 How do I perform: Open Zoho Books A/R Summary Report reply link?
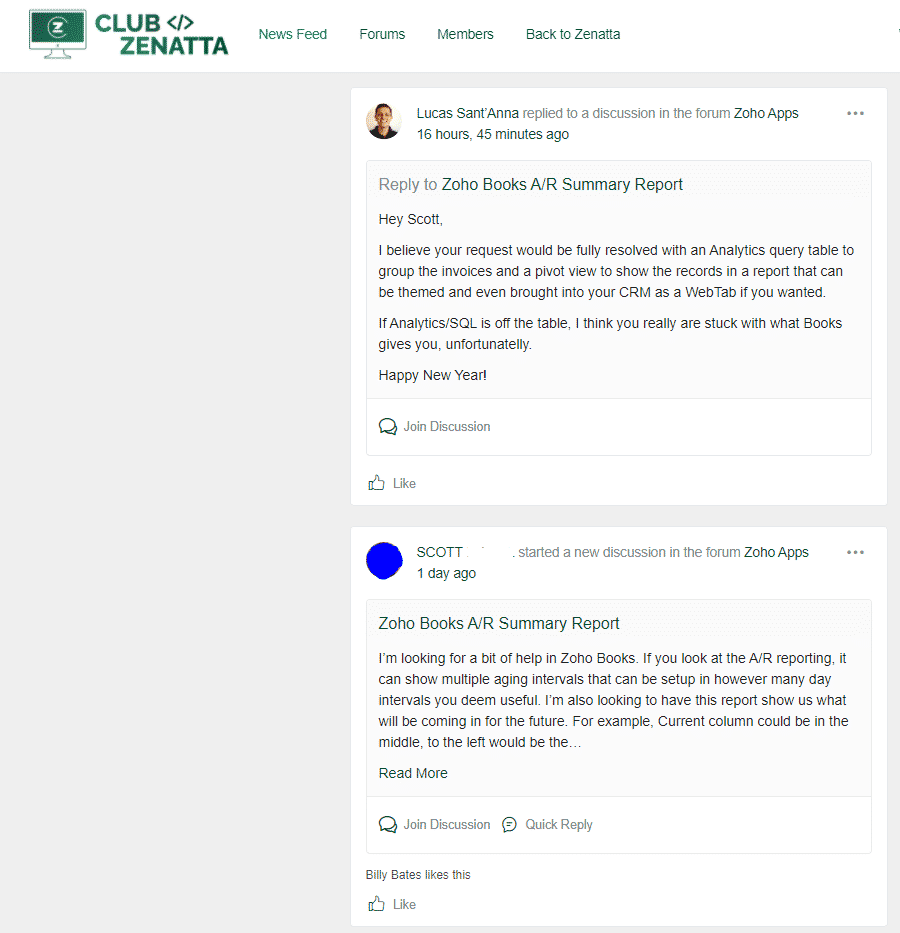(562, 184)
